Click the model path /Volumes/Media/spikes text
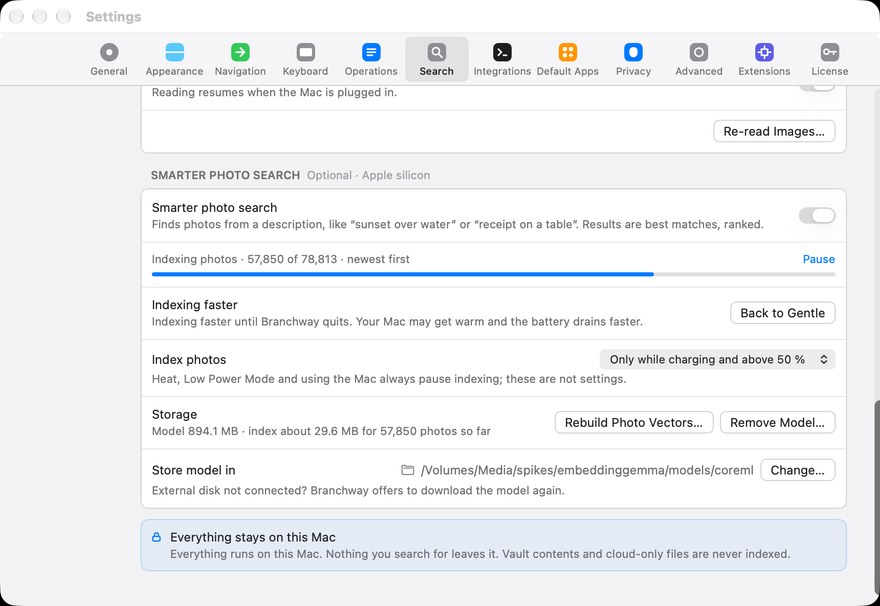This screenshot has width=880, height=606. pyautogui.click(x=587, y=470)
